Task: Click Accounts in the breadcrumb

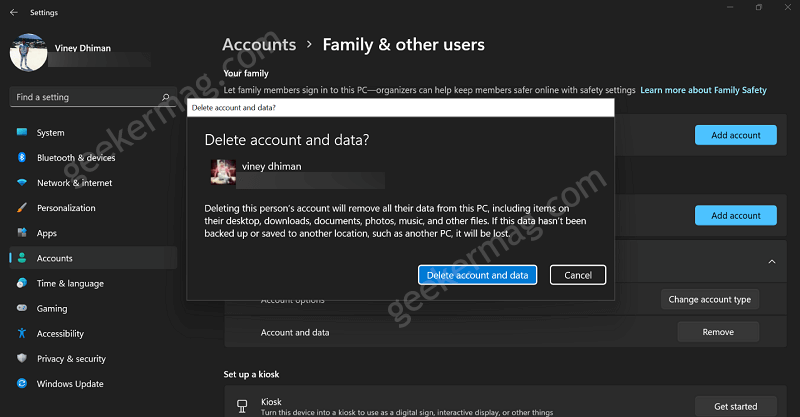Action: (x=259, y=44)
